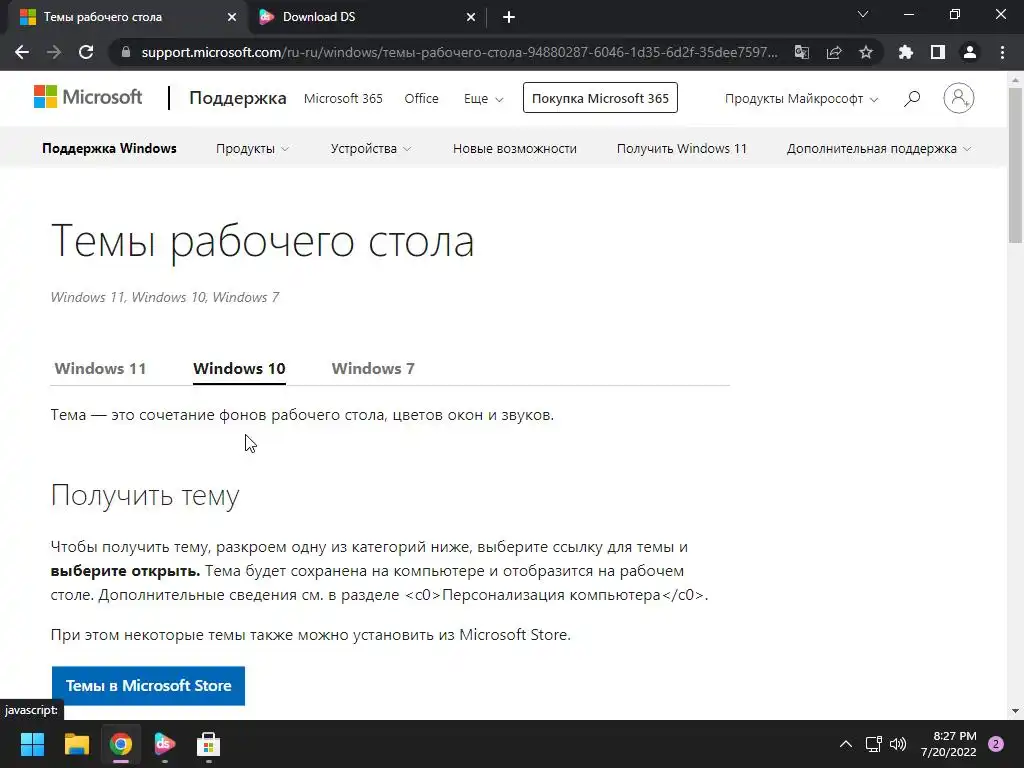
Task: Open the notification badge showing 2
Action: tap(996, 744)
